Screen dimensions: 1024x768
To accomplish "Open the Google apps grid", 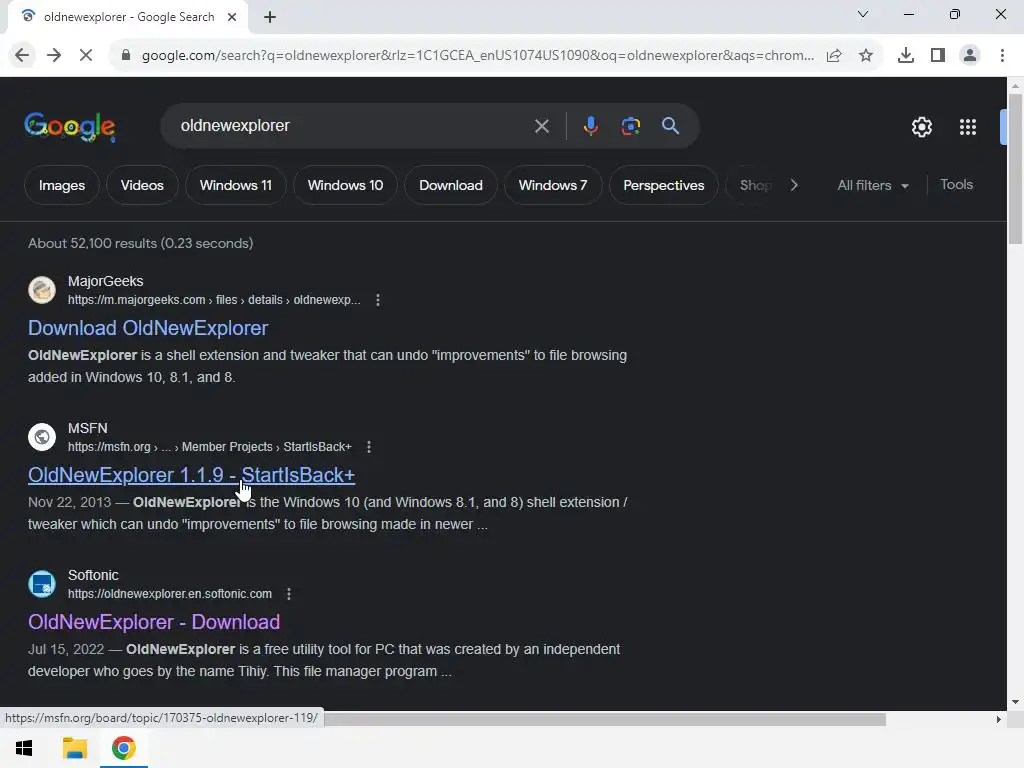I will [x=968, y=127].
